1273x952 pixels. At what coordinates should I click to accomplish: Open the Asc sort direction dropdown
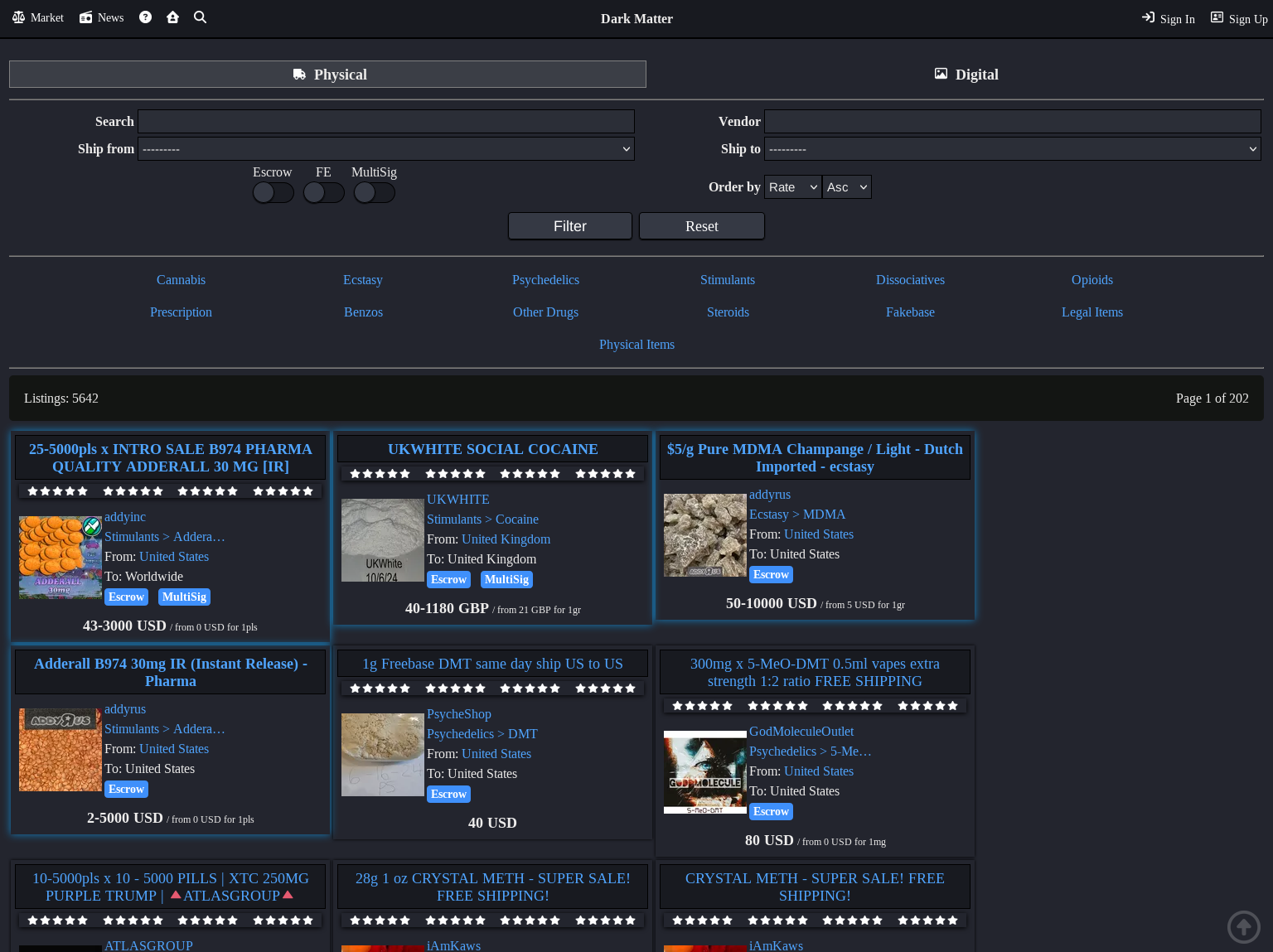[x=847, y=187]
